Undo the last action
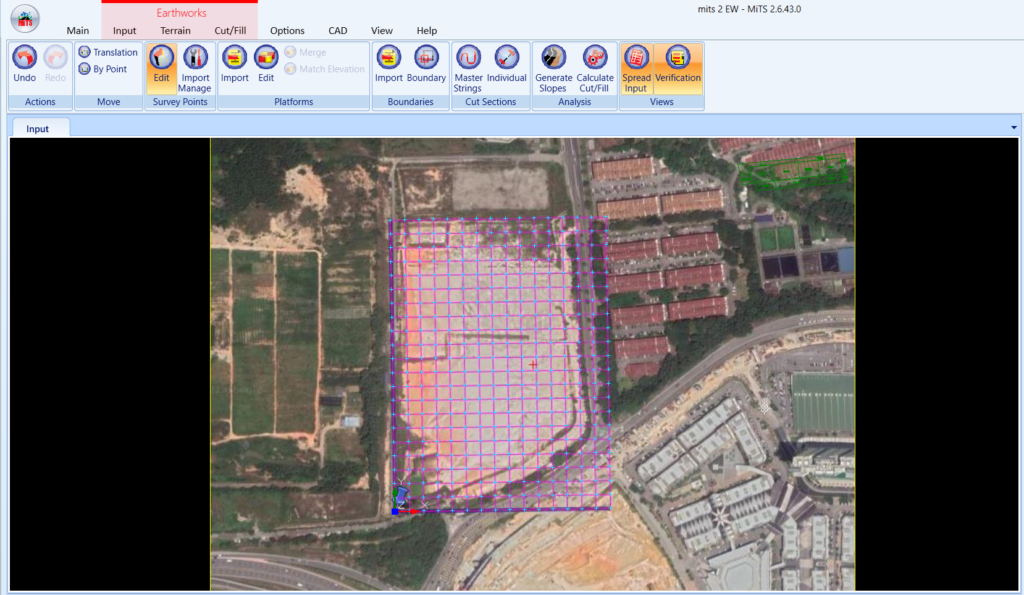Image resolution: width=1024 pixels, height=595 pixels. 25,64
